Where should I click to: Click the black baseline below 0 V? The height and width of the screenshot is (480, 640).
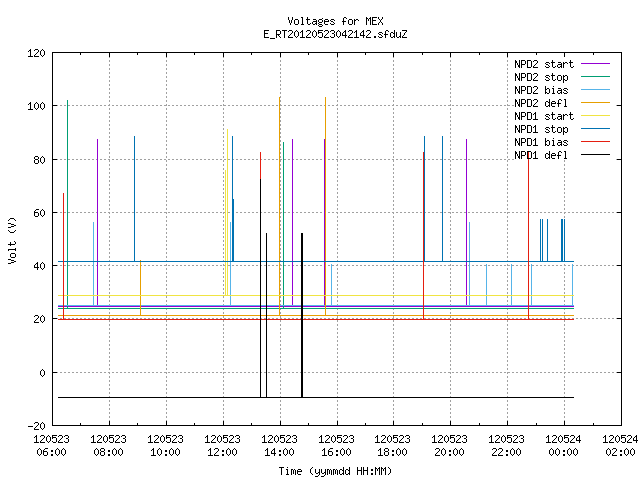(x=316, y=397)
